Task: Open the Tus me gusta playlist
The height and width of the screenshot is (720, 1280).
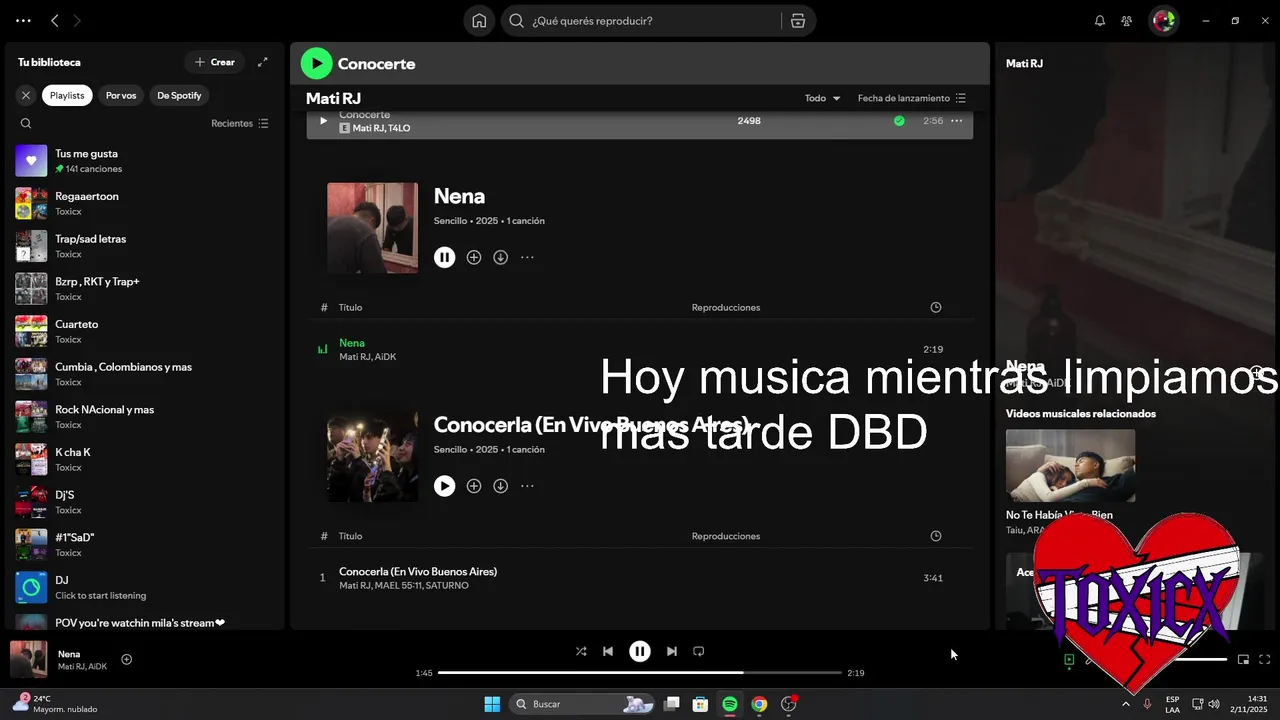Action: (x=145, y=161)
